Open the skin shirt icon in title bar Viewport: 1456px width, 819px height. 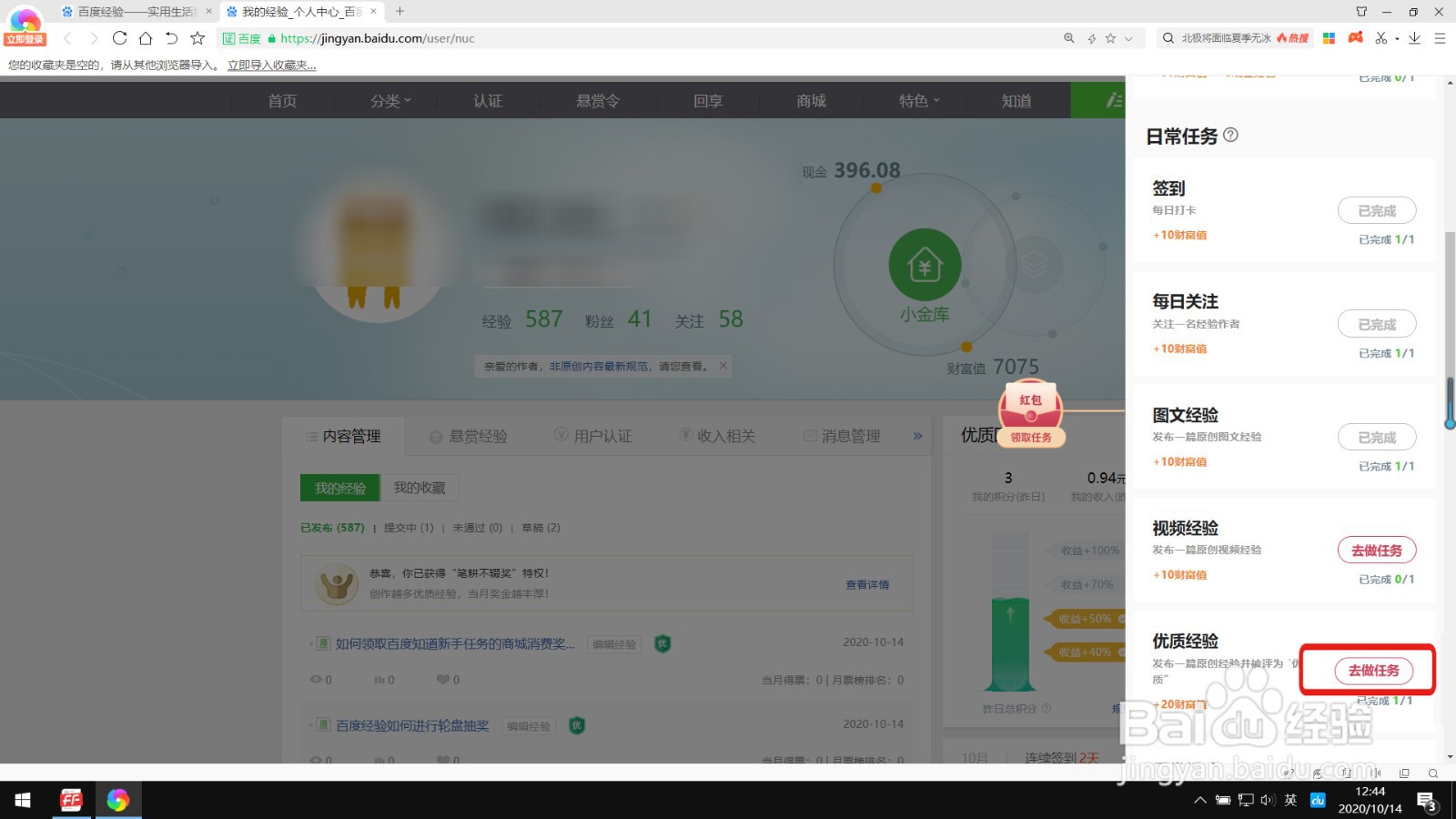pos(1361,12)
